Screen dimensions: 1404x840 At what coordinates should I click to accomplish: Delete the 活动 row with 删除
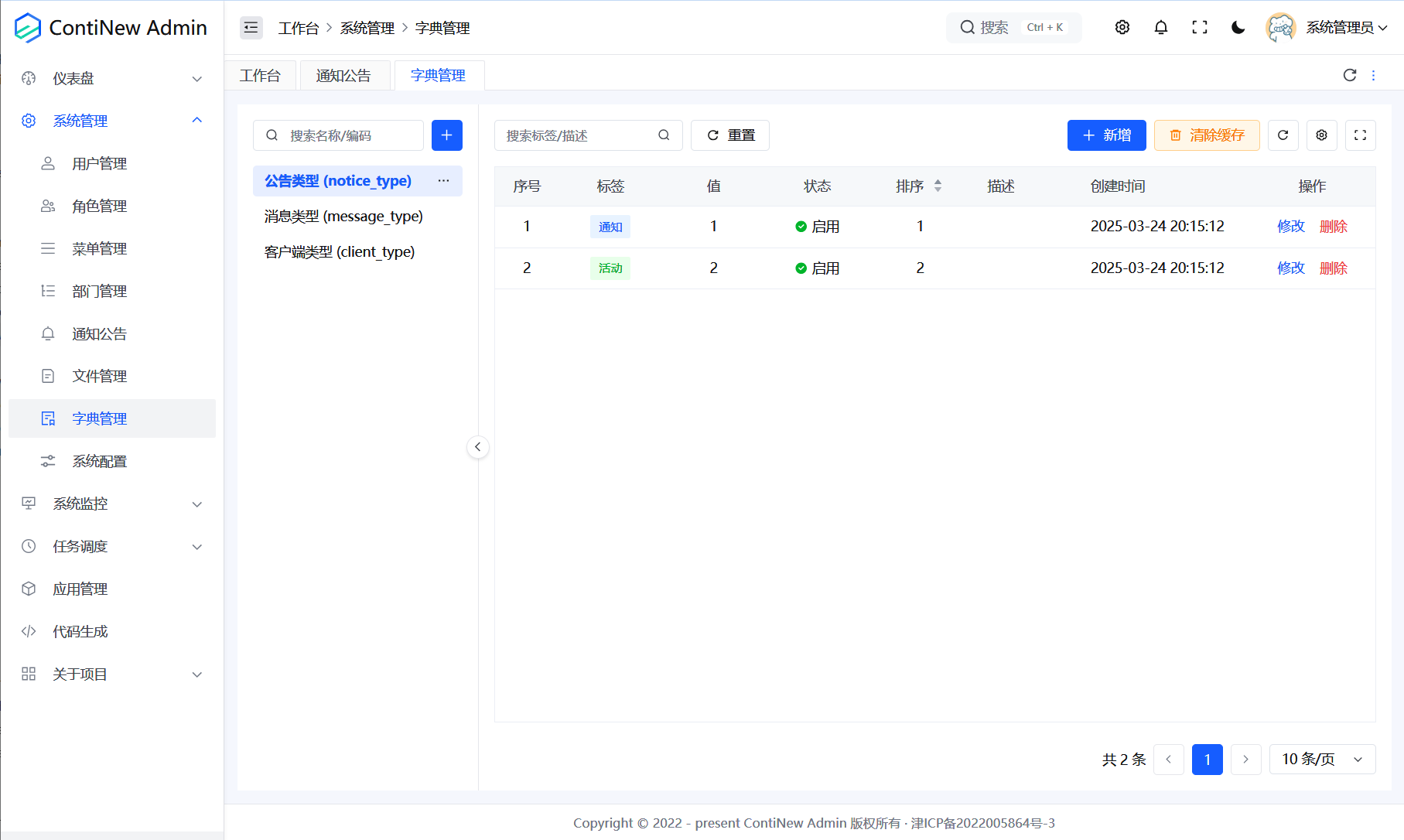(1333, 268)
